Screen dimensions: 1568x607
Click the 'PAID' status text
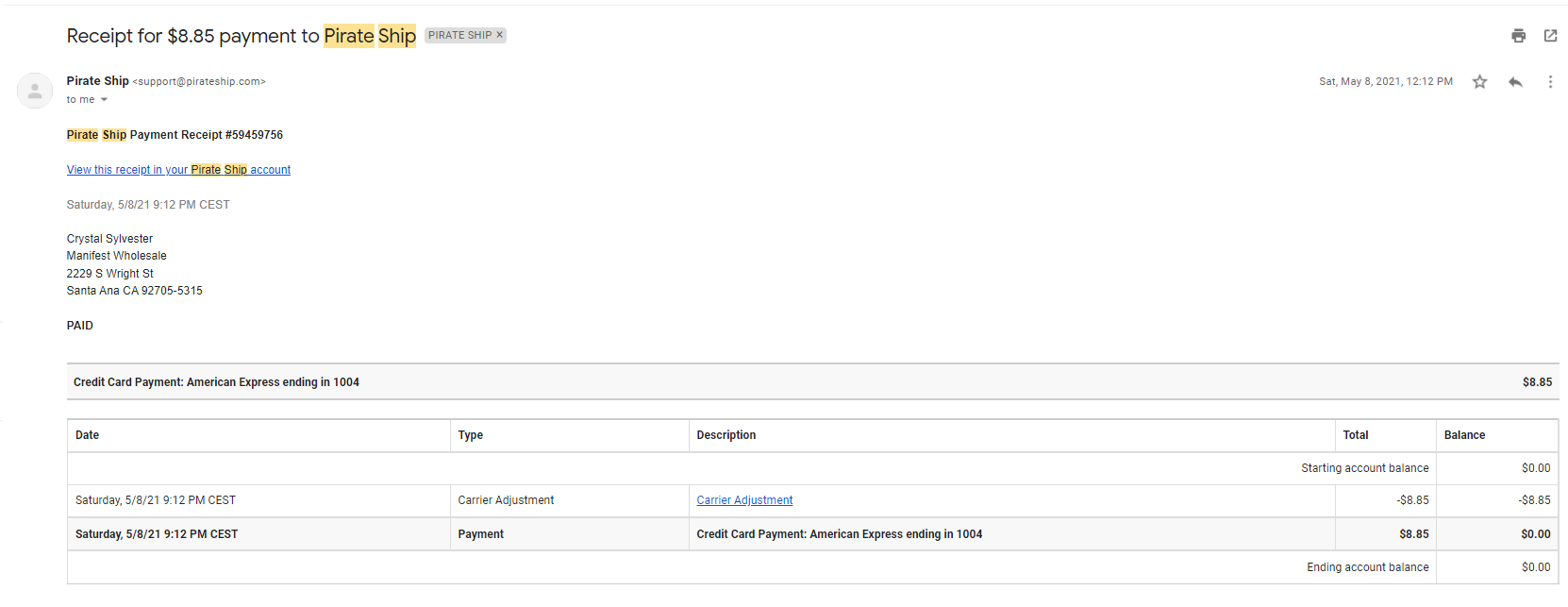80,326
